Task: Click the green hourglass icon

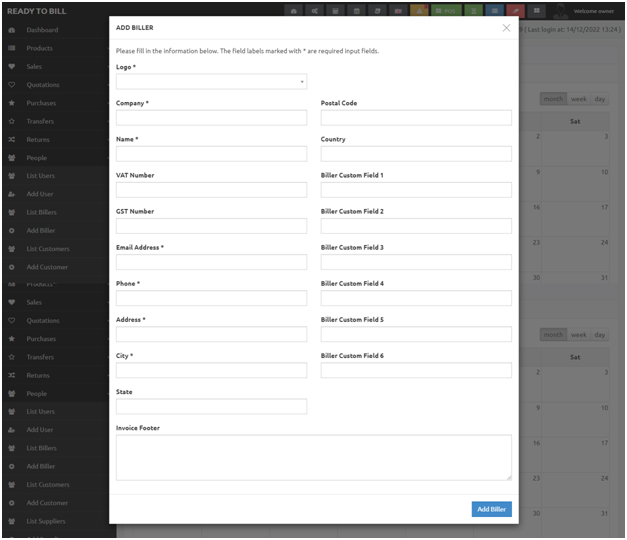Action: click(x=473, y=11)
